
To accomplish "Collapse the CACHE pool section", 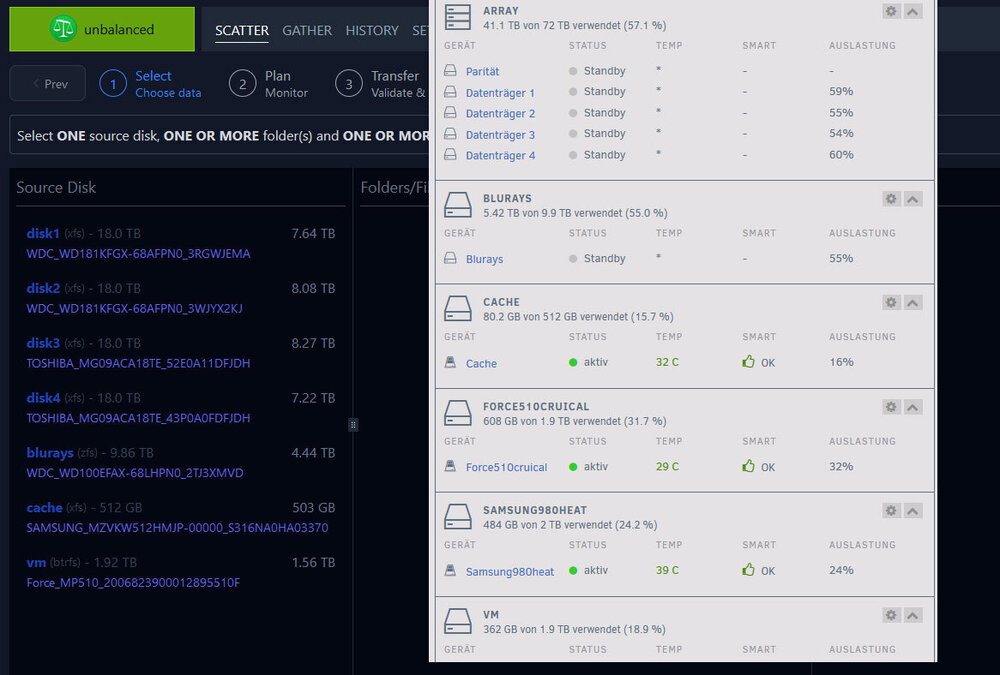I will click(x=913, y=302).
